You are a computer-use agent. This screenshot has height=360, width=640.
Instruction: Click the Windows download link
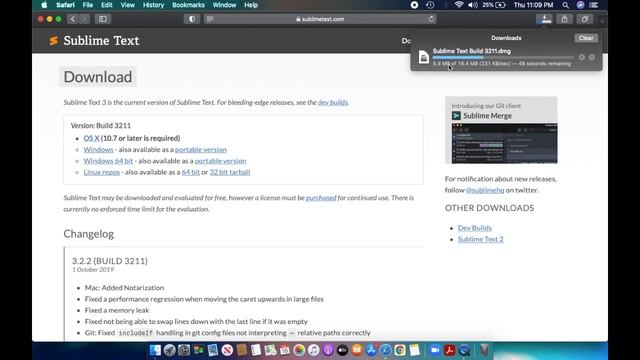click(x=98, y=149)
